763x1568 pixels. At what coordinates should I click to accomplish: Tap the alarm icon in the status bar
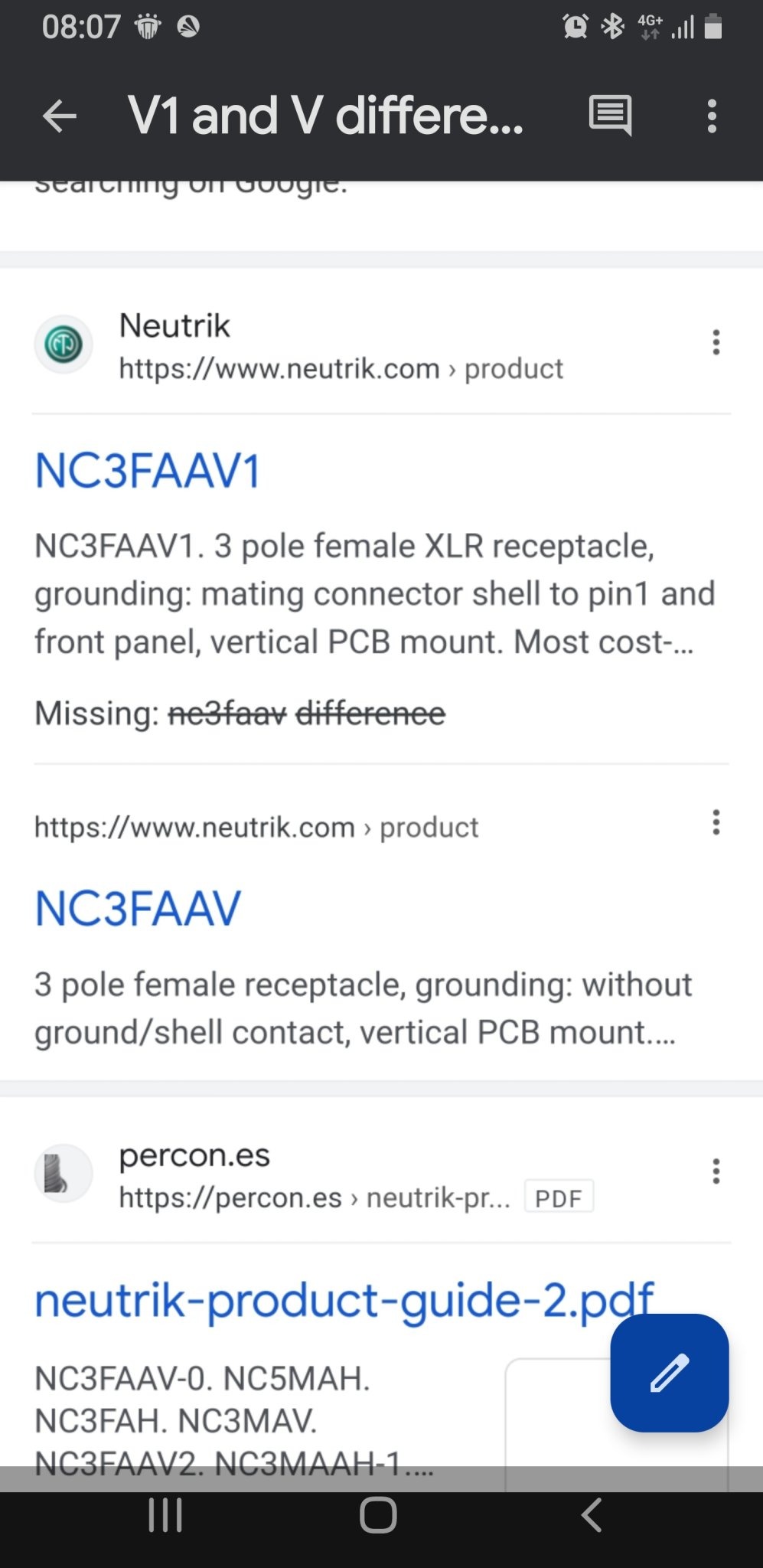point(575,27)
